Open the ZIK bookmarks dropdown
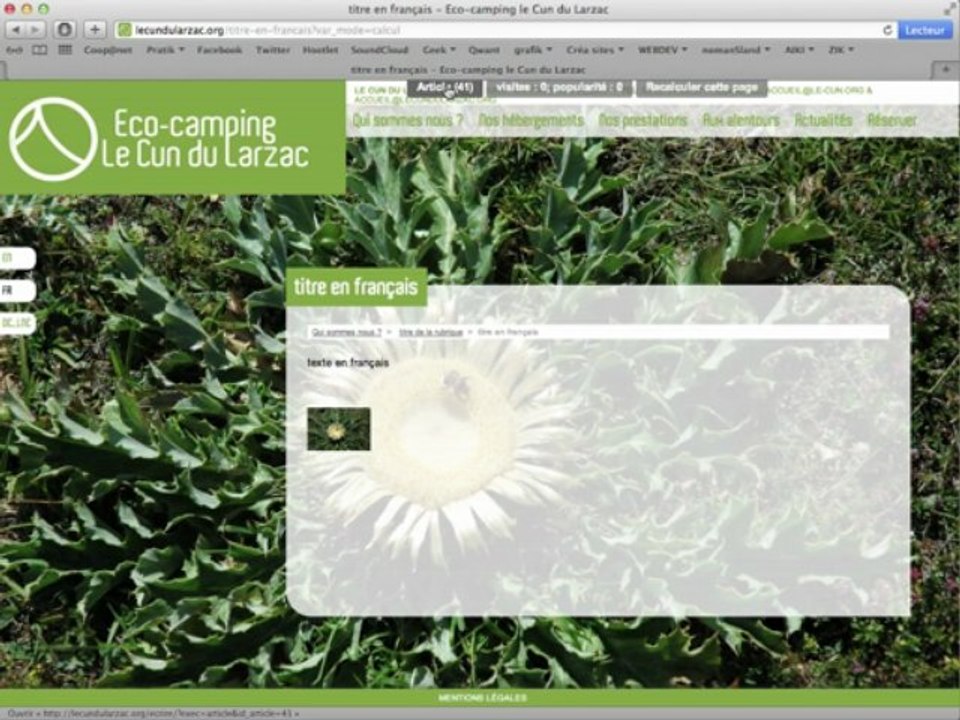The image size is (960, 720). (841, 50)
